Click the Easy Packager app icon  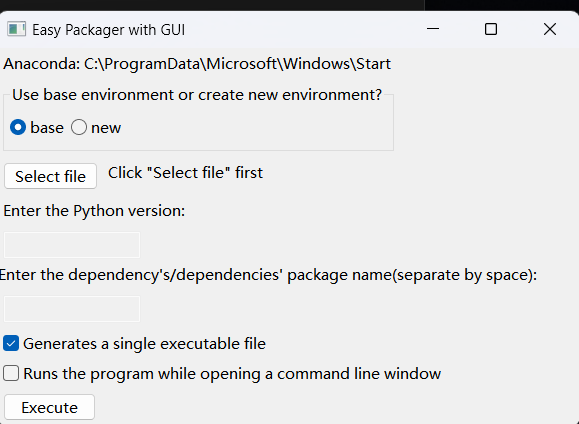pyautogui.click(x=16, y=29)
